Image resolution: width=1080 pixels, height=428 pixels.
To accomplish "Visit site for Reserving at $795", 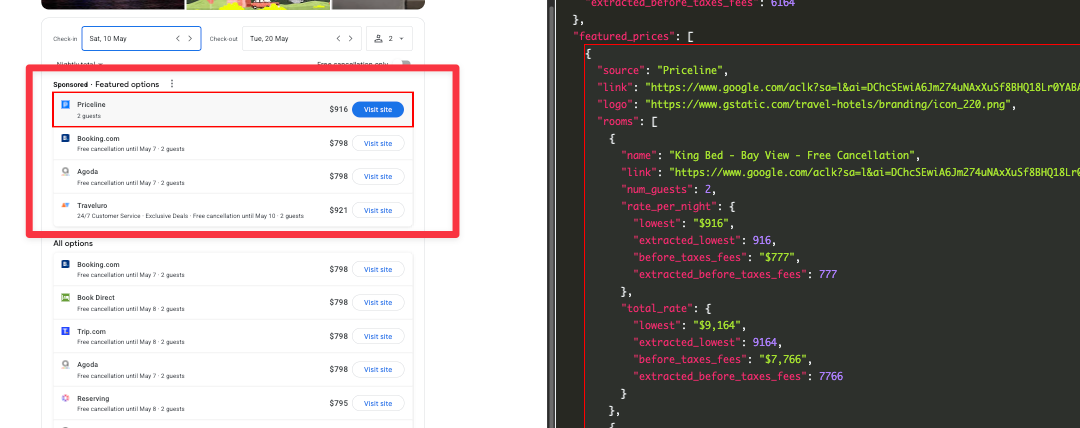I will 378,403.
